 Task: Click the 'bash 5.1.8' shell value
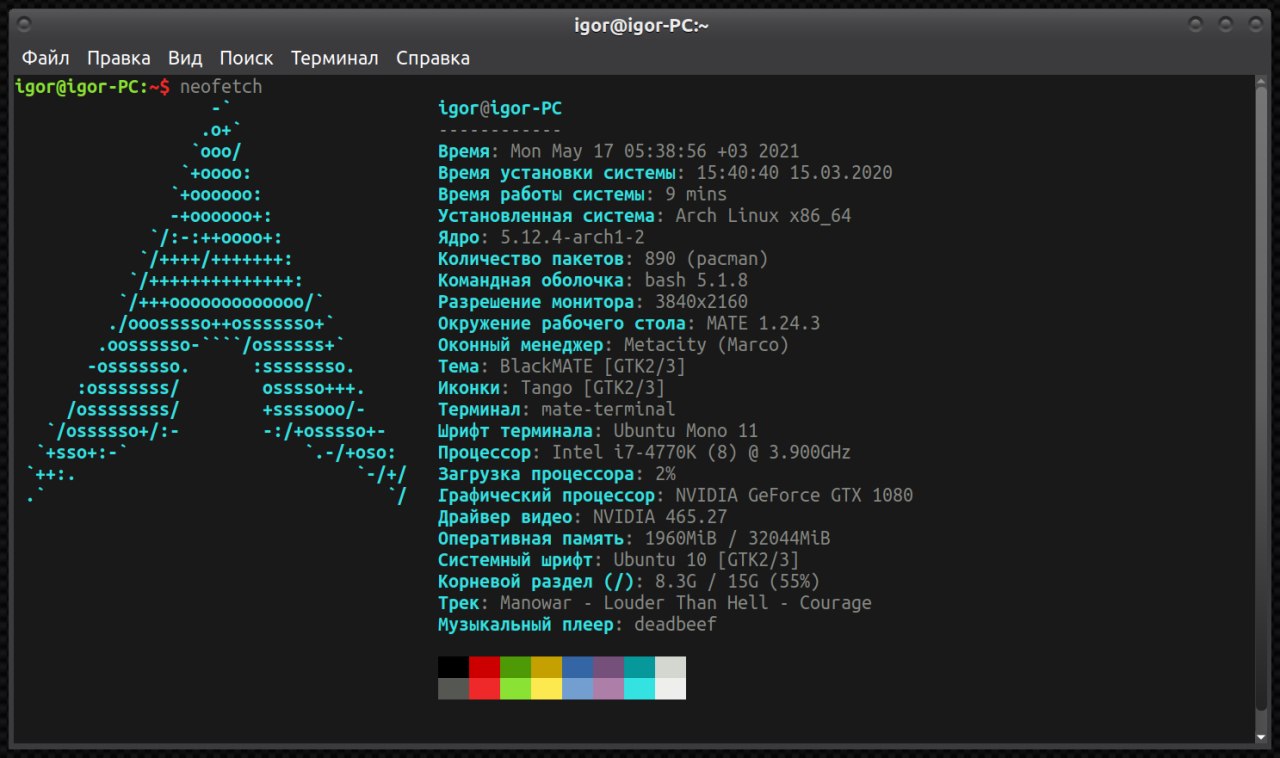point(697,280)
